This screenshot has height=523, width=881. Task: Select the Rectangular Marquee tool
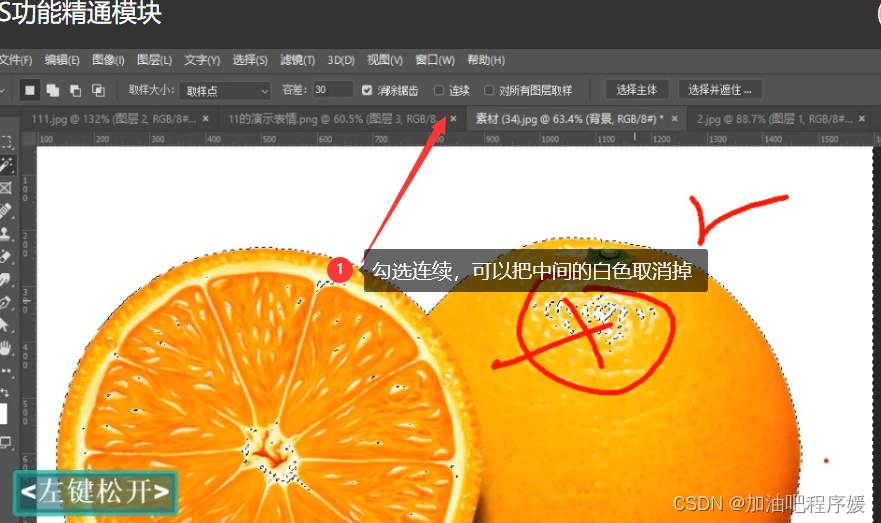point(6,142)
